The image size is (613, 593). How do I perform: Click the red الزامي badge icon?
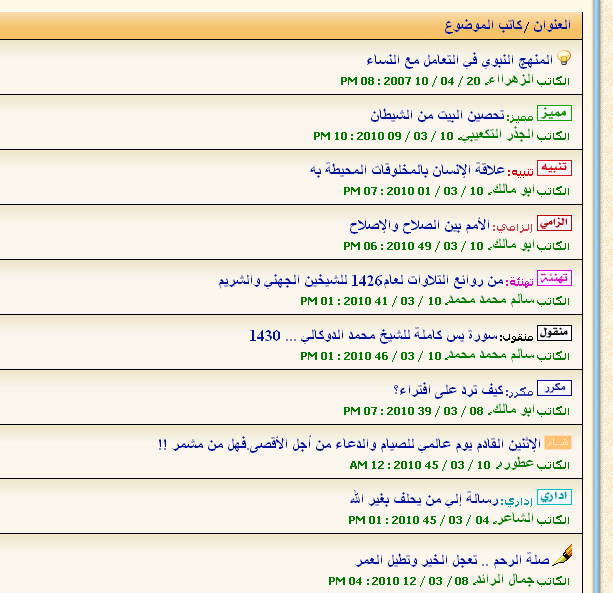tap(554, 223)
